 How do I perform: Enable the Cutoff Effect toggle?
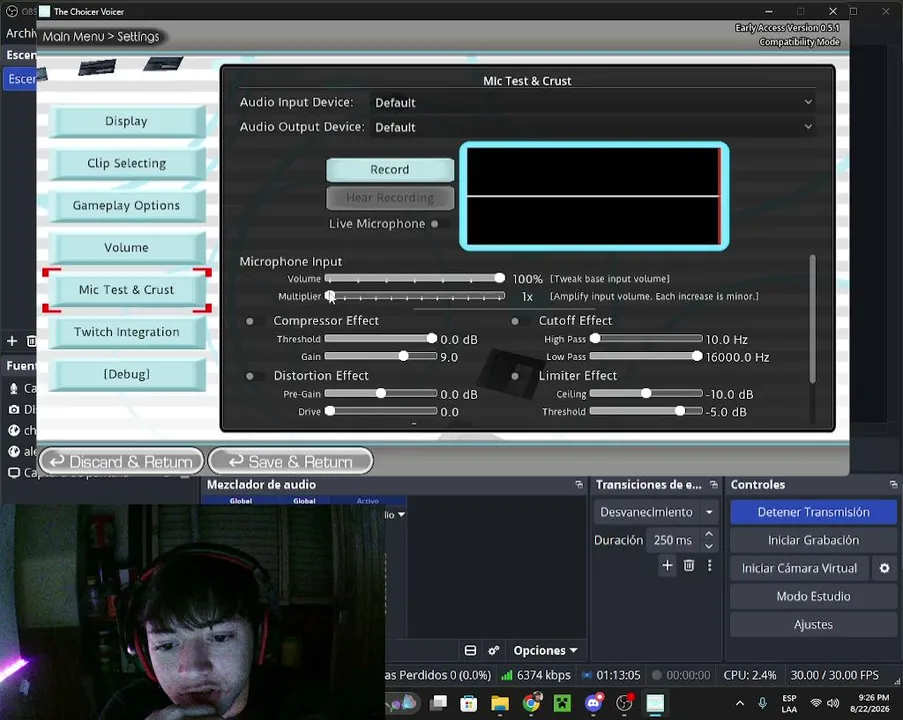click(519, 321)
